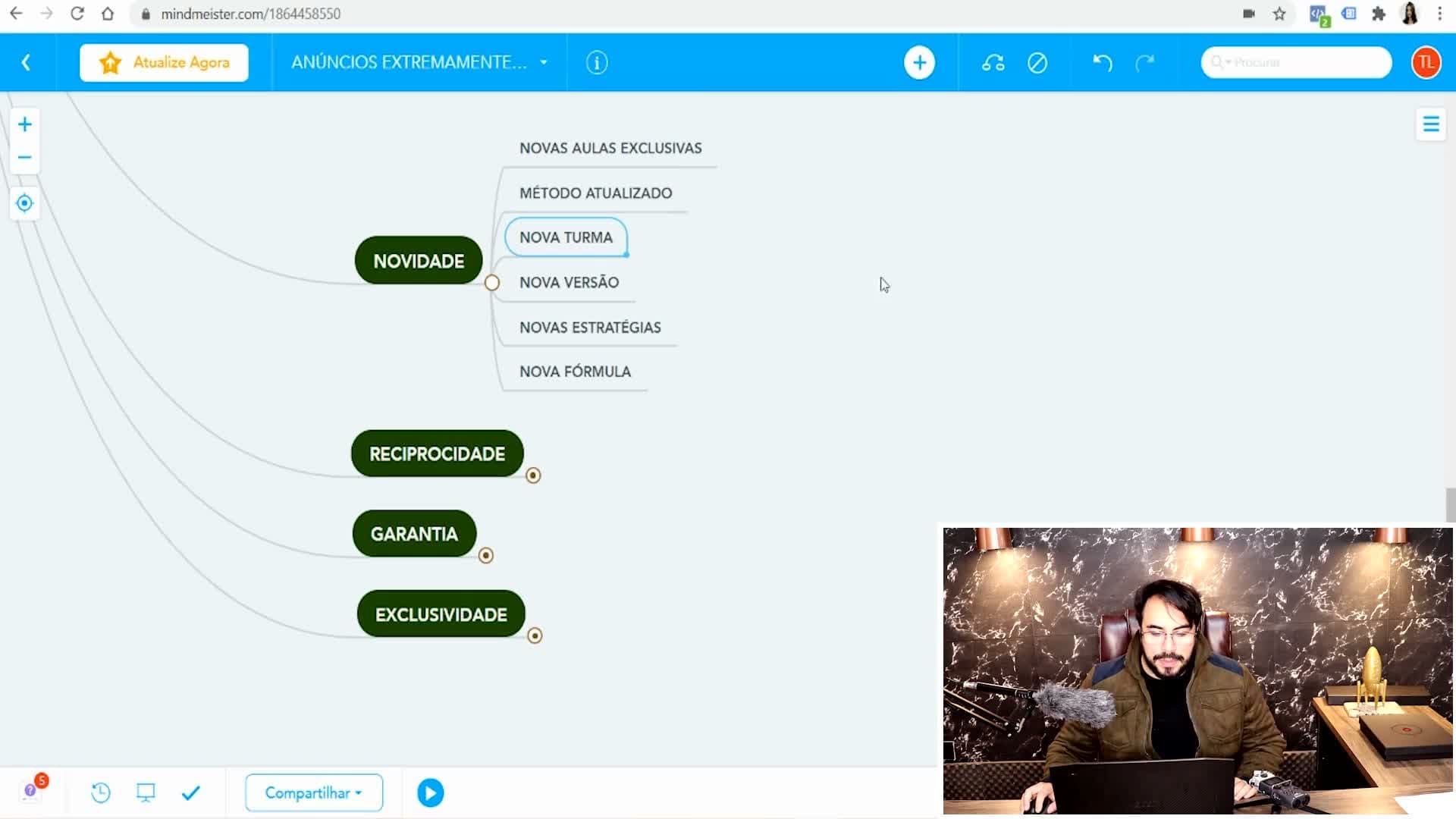Select the MÉTODO ATUALIZADO subtopic
This screenshot has height=819, width=1456.
coord(595,193)
